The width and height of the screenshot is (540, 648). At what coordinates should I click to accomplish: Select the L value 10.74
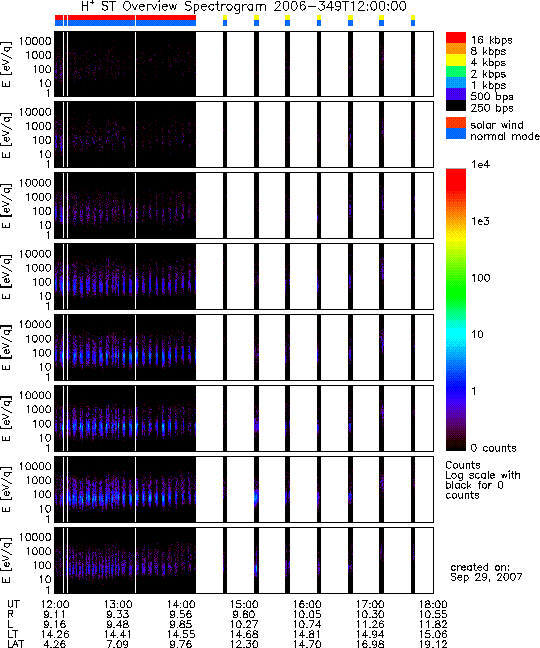(307, 624)
